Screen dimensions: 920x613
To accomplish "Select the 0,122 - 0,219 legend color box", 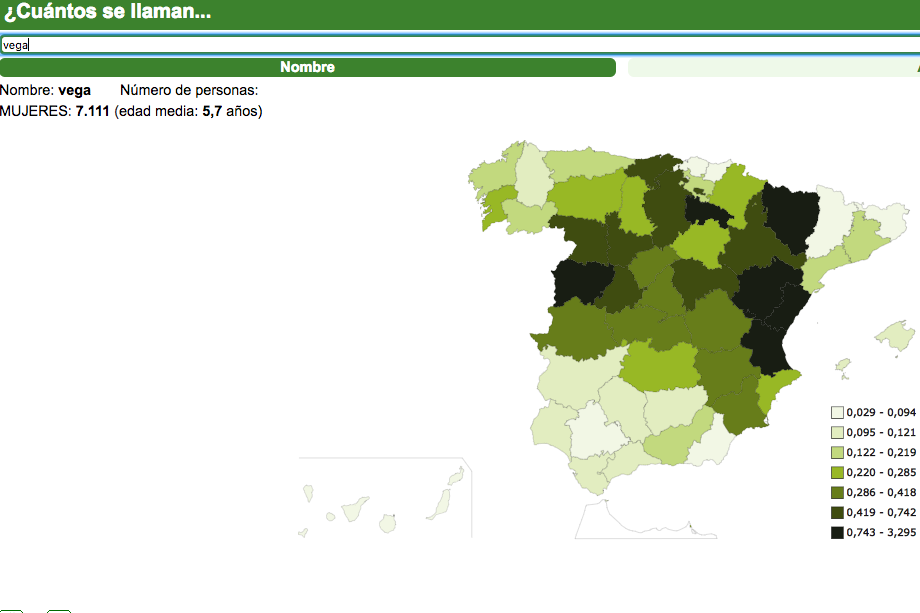I will [x=837, y=452].
